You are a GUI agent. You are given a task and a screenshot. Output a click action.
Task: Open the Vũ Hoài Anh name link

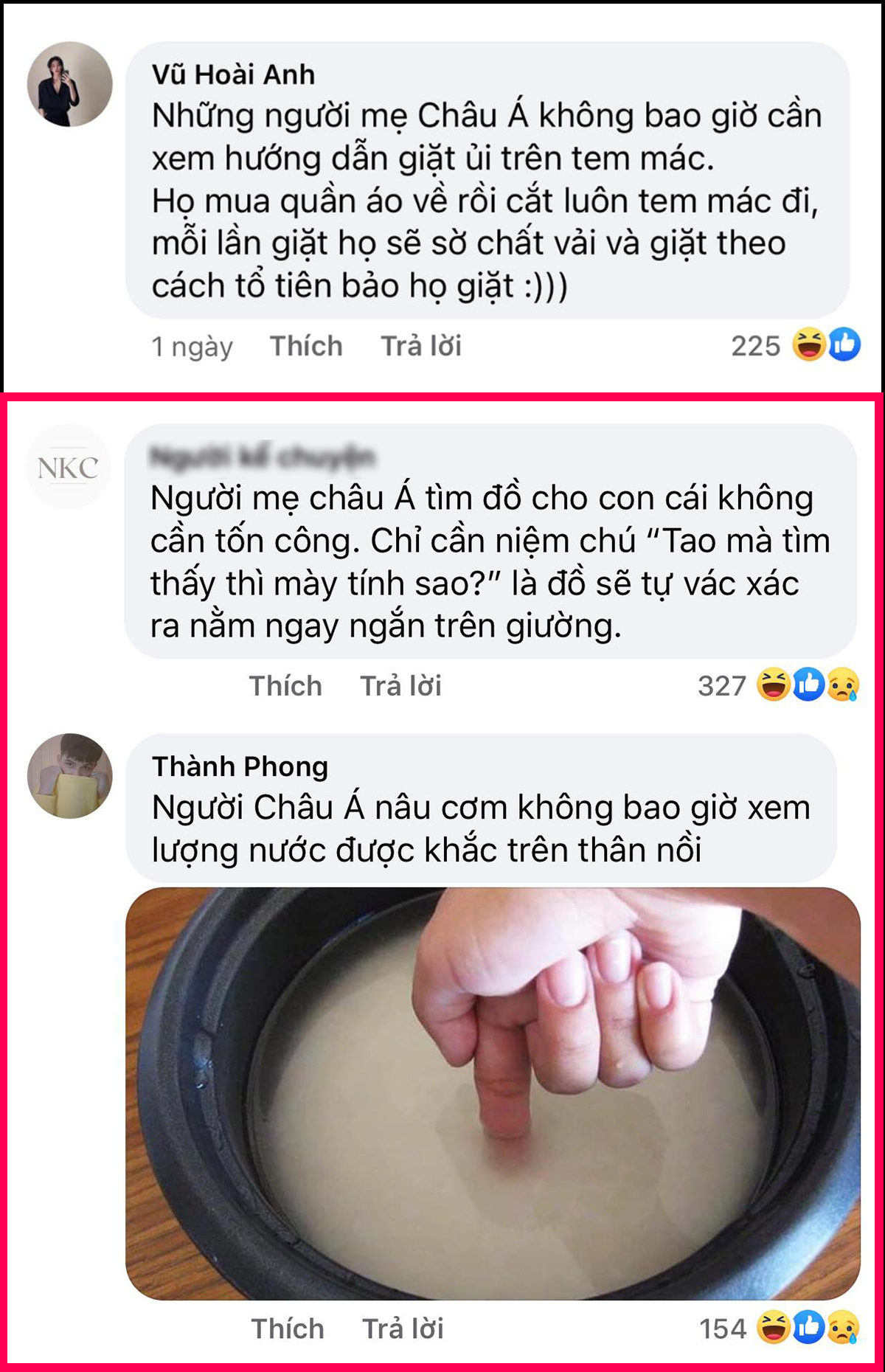coord(233,75)
